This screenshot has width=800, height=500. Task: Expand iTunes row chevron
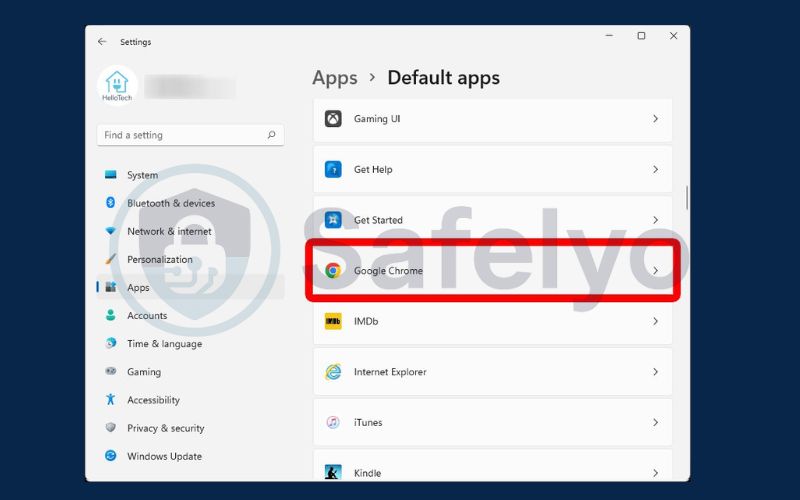(x=656, y=422)
